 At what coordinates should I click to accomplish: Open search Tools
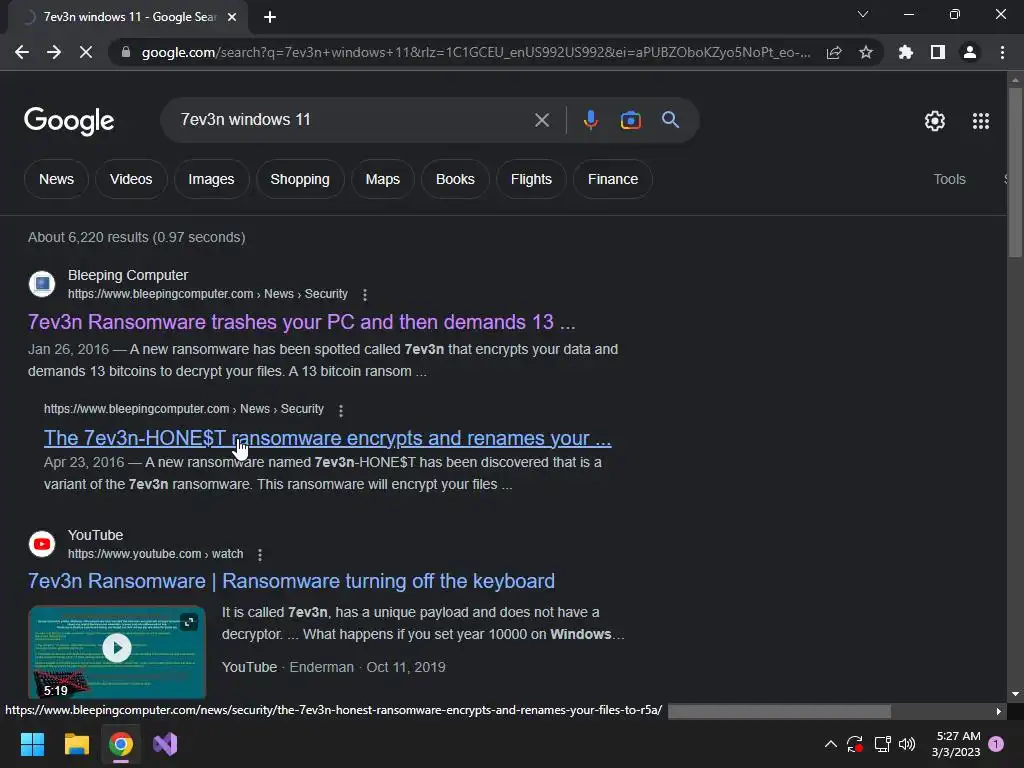point(949,179)
